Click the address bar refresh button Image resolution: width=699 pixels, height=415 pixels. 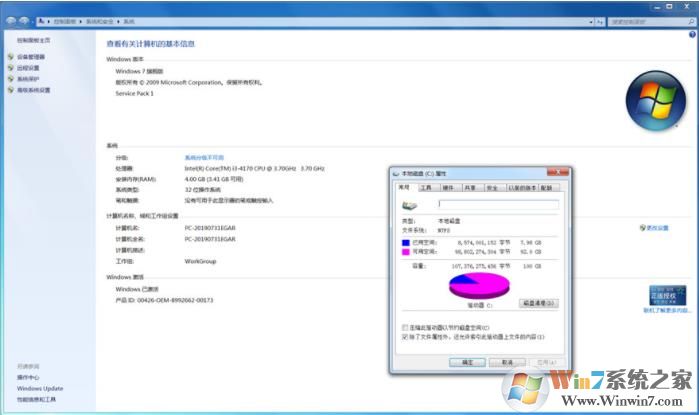(x=600, y=21)
